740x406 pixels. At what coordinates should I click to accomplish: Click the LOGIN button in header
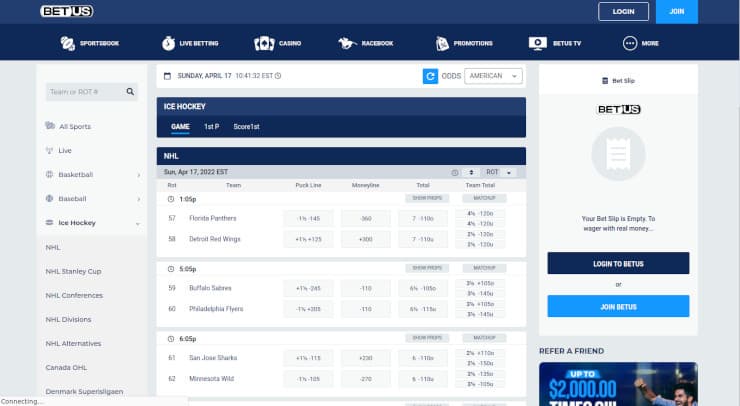623,11
